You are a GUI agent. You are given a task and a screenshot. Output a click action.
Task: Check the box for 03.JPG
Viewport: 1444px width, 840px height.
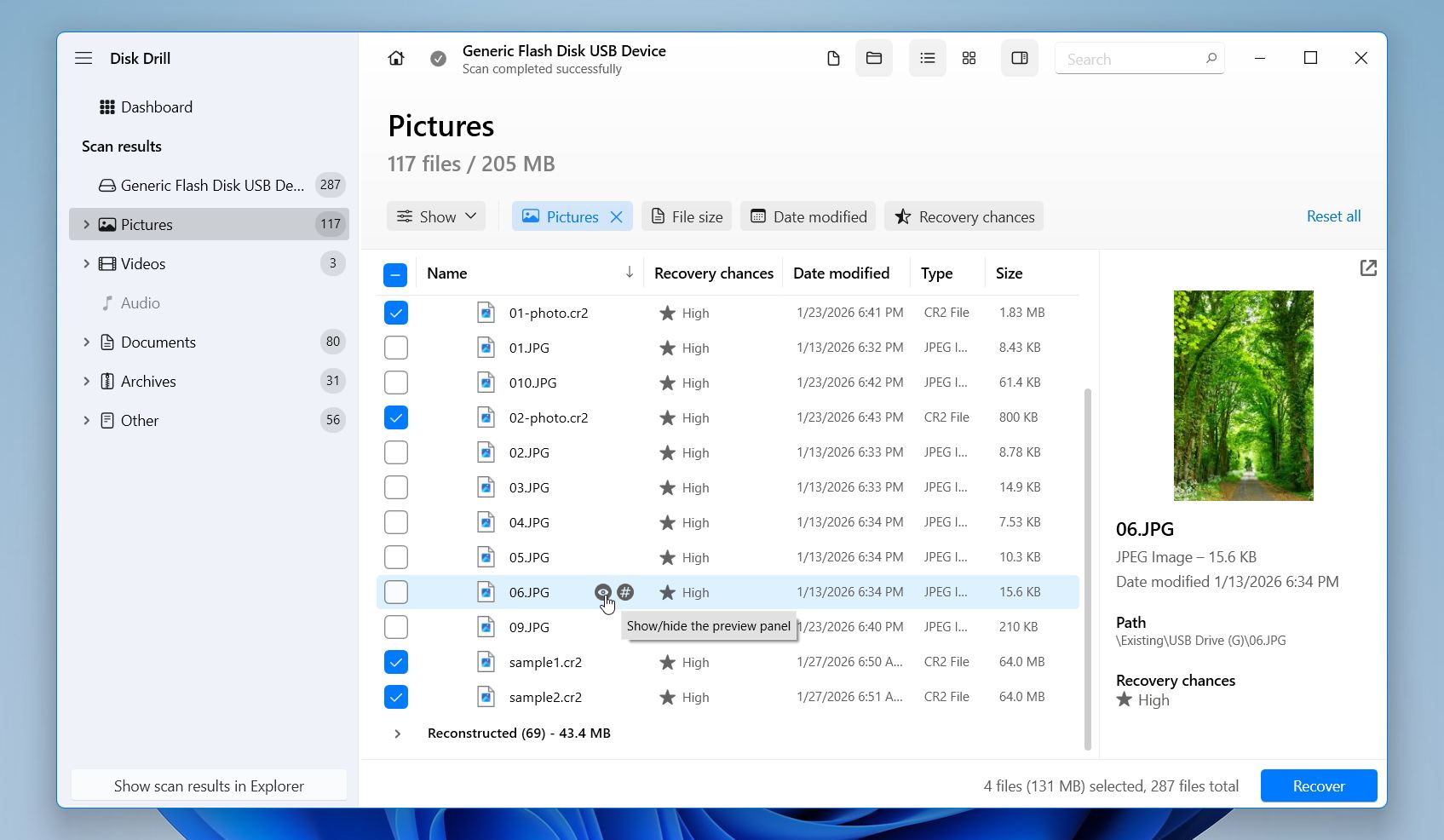(x=396, y=488)
